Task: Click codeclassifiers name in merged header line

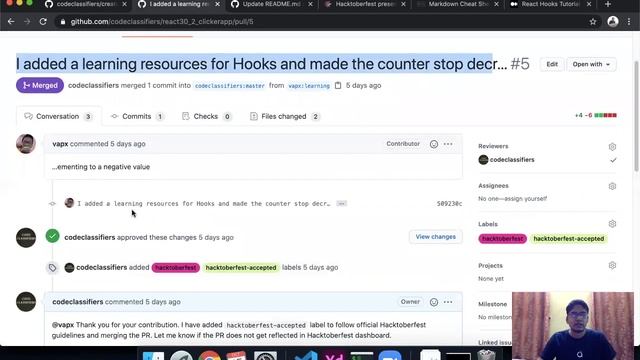Action: click(93, 85)
